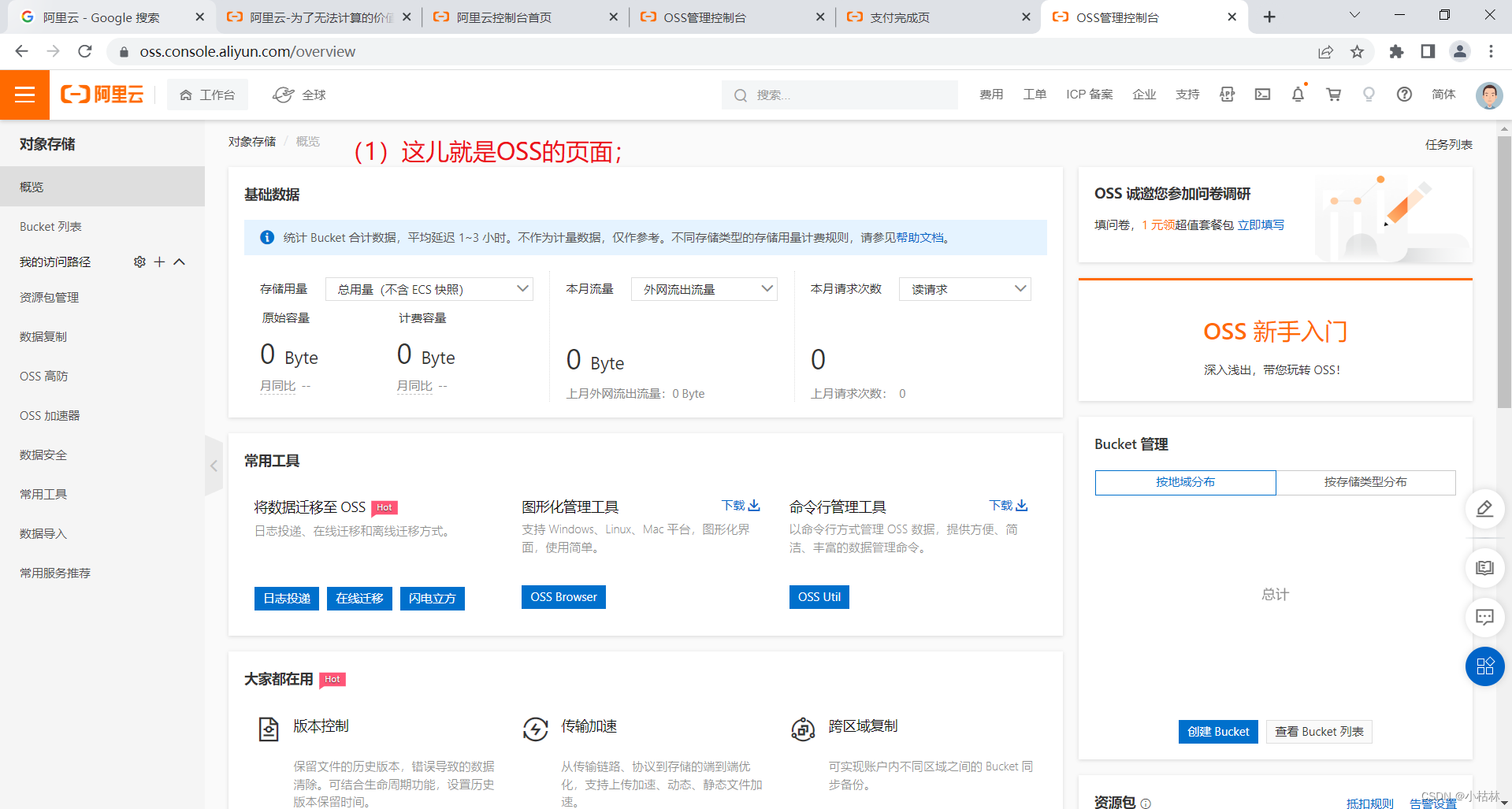
Task: Click the share page icon in address bar
Action: click(1325, 51)
